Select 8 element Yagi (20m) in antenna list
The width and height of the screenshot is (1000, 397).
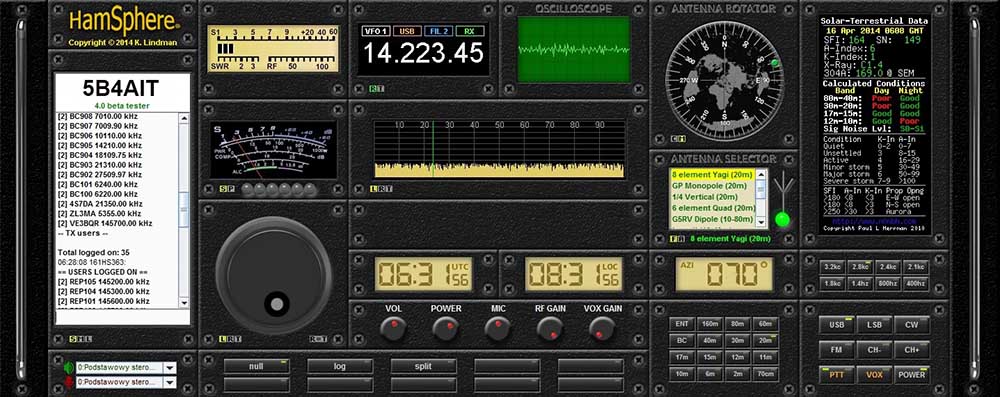click(712, 174)
